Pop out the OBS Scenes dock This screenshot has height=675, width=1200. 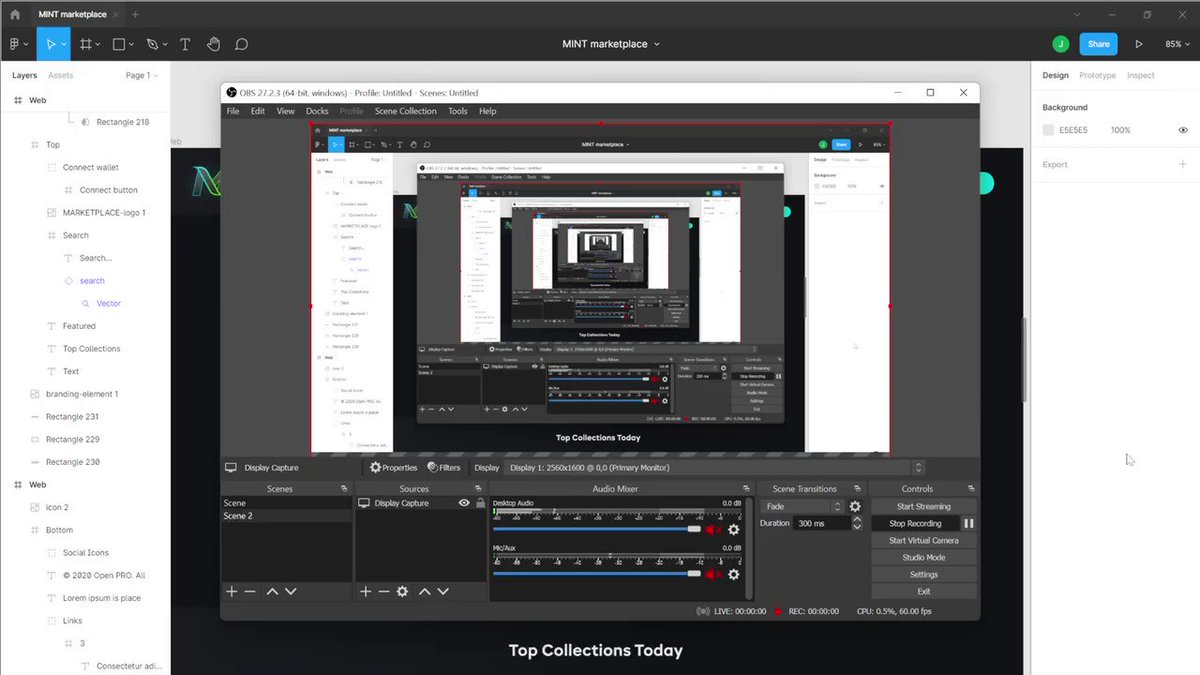tap(344, 488)
